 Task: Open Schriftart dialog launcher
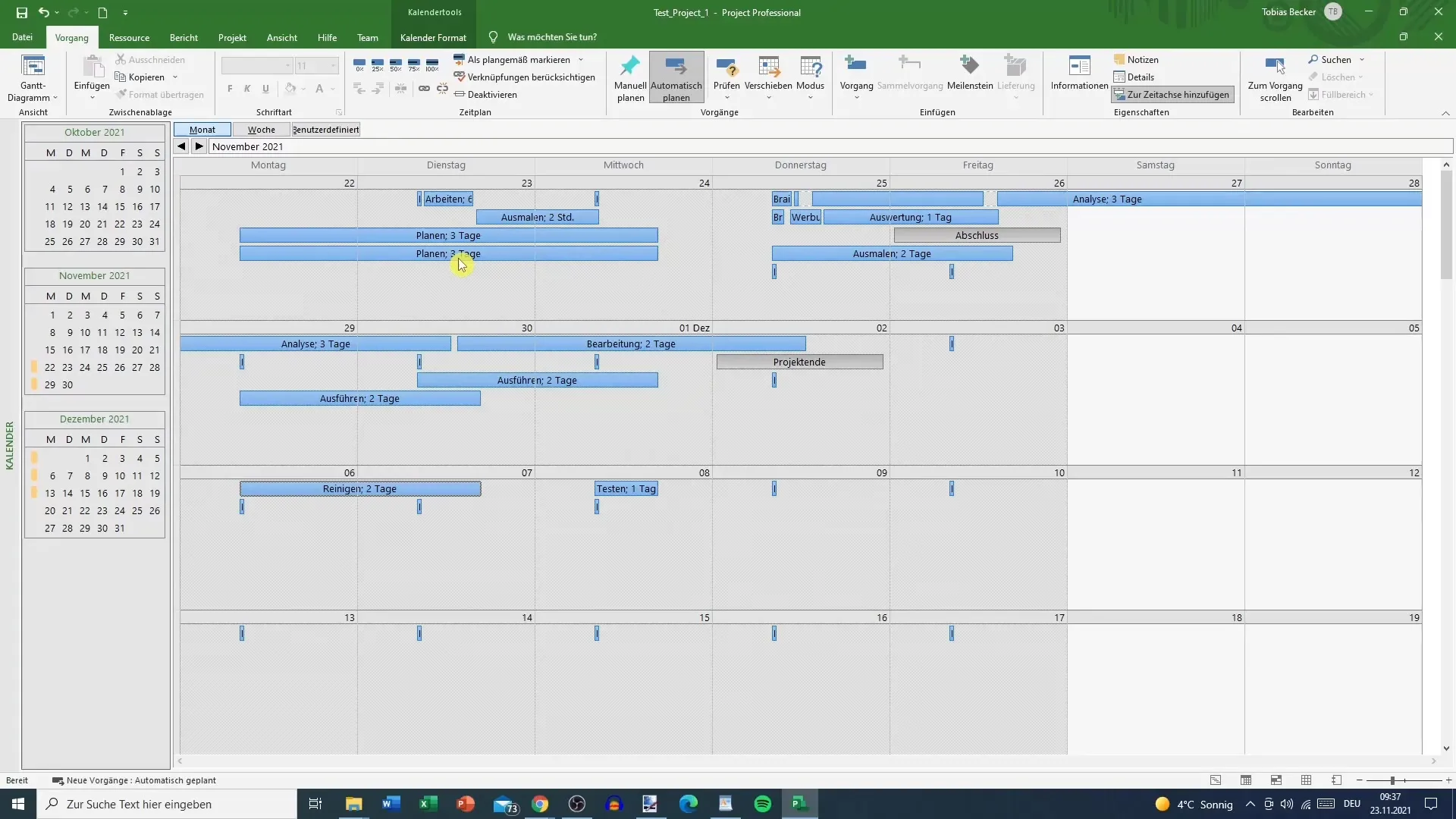[x=339, y=112]
